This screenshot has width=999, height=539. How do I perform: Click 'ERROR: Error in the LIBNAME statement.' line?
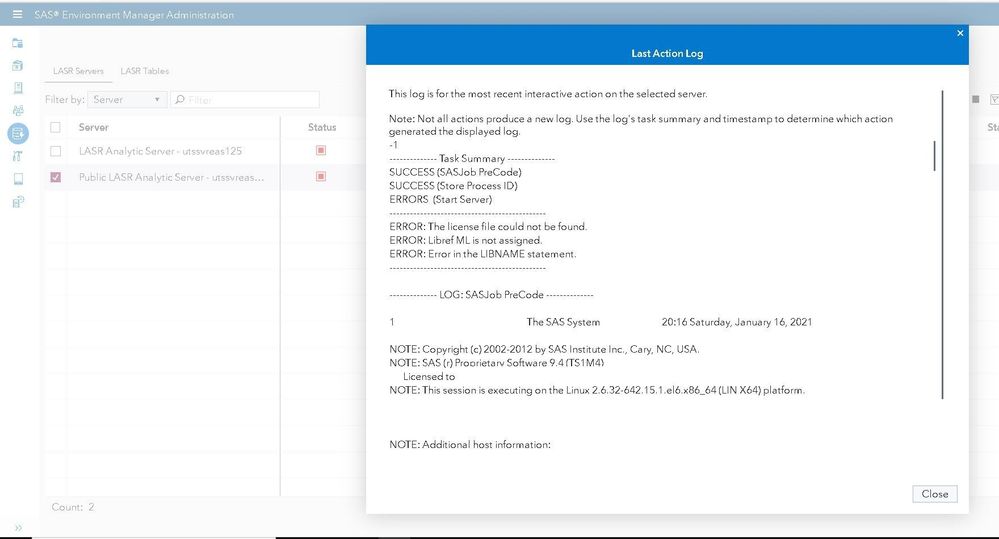(483, 254)
